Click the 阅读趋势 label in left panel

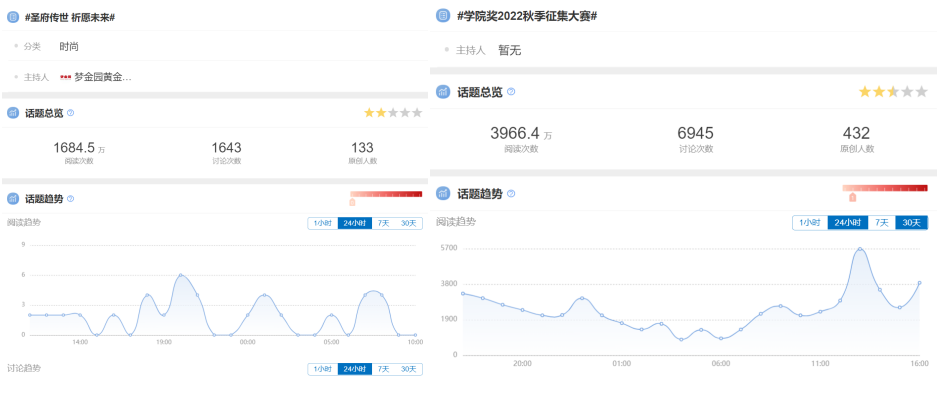pyautogui.click(x=24, y=222)
